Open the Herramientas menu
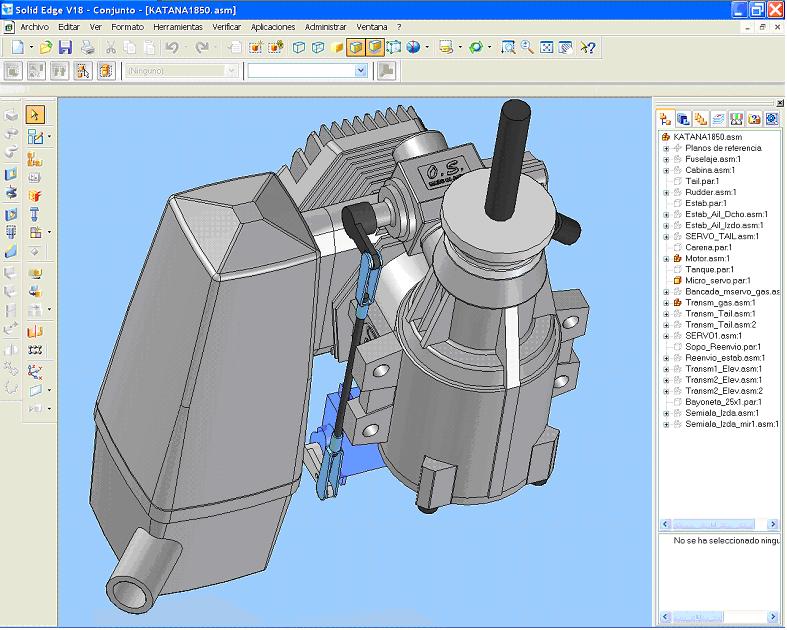The height and width of the screenshot is (630, 787). point(178,27)
